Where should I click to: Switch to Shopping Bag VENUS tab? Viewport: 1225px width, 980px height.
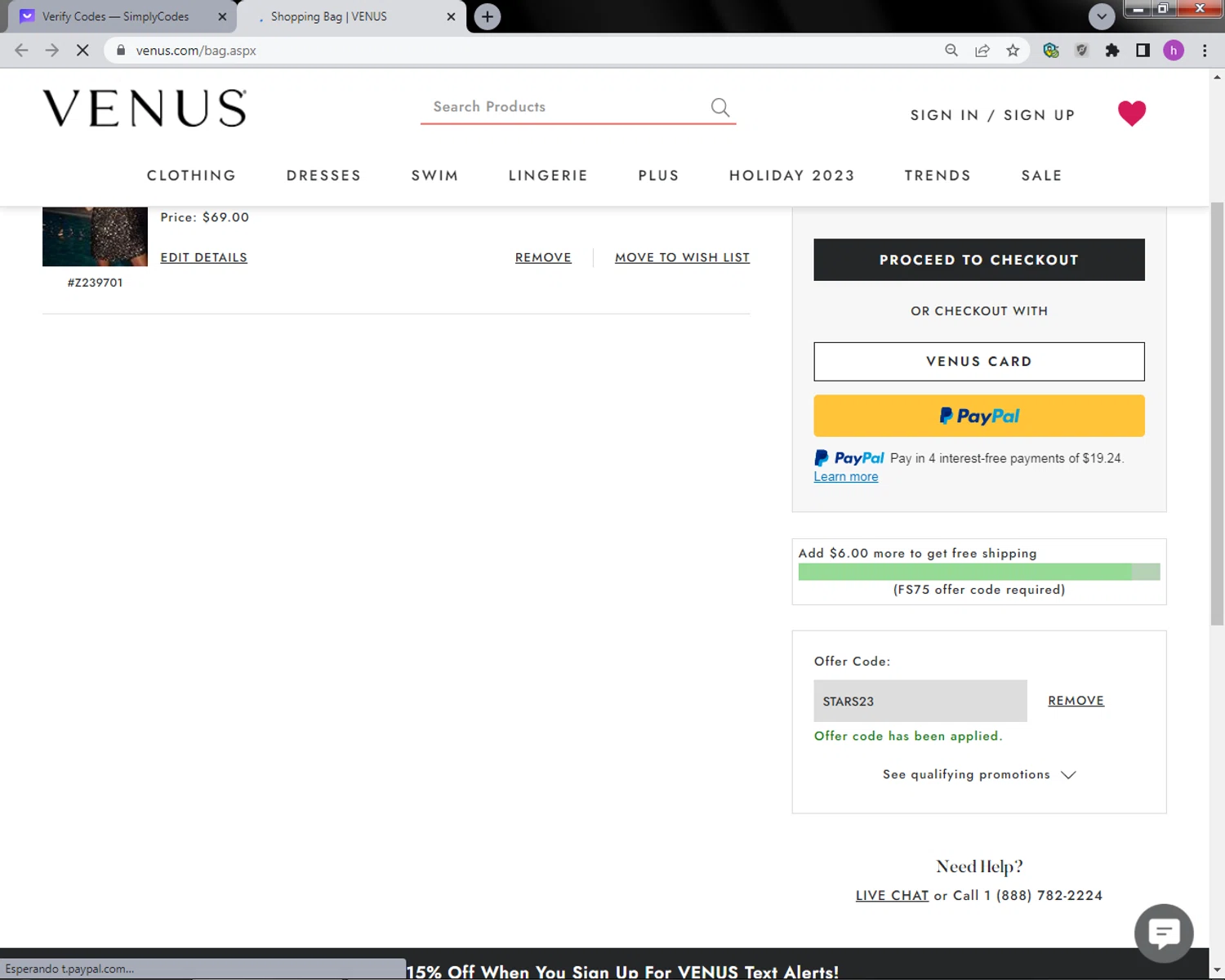coord(351,16)
